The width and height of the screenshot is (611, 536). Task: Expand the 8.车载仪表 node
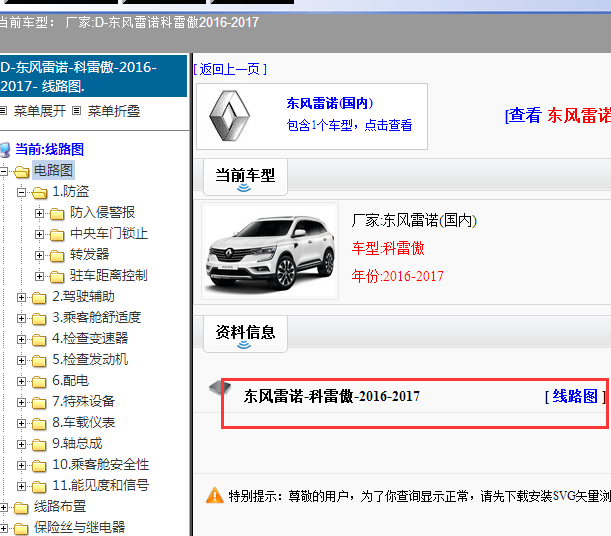(21, 423)
